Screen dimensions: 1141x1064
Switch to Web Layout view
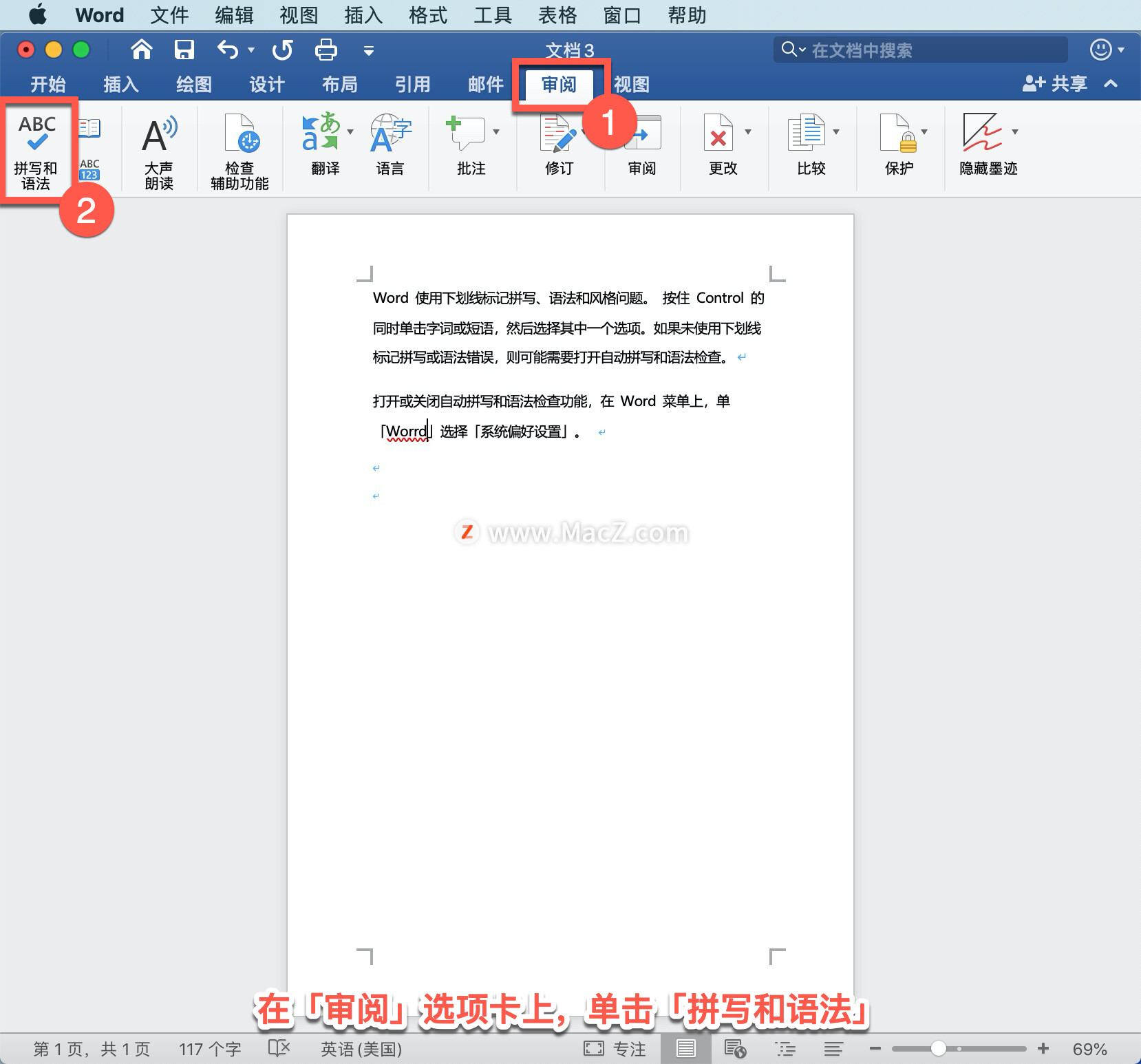(735, 1049)
